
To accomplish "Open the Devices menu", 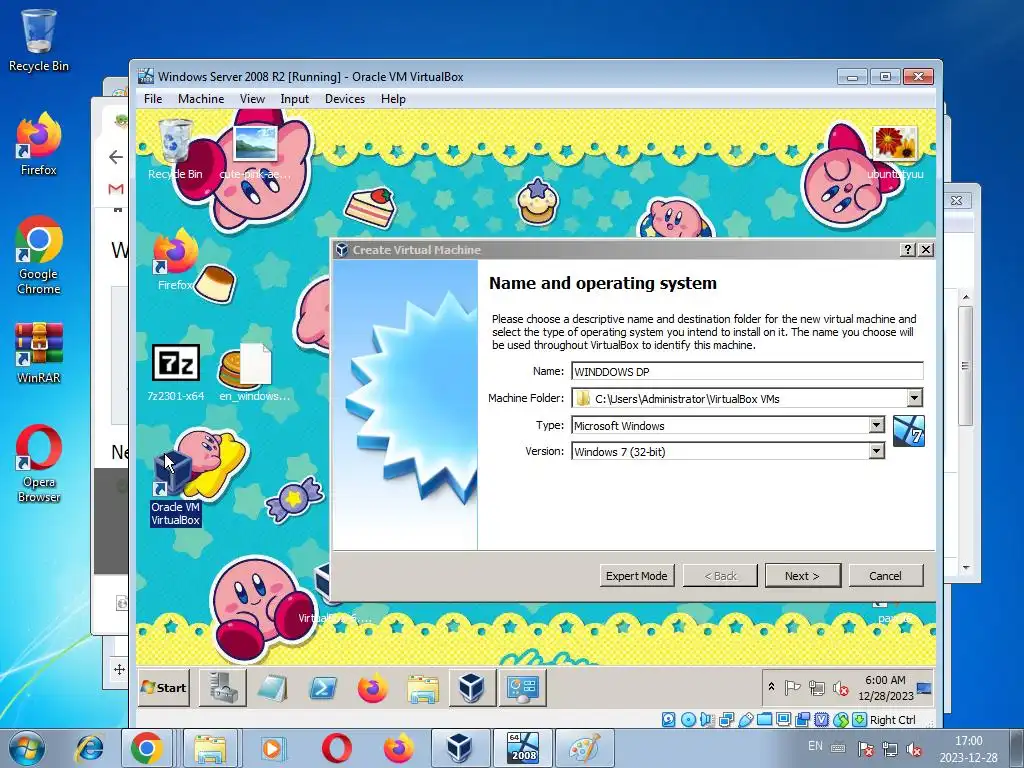I will (x=345, y=99).
